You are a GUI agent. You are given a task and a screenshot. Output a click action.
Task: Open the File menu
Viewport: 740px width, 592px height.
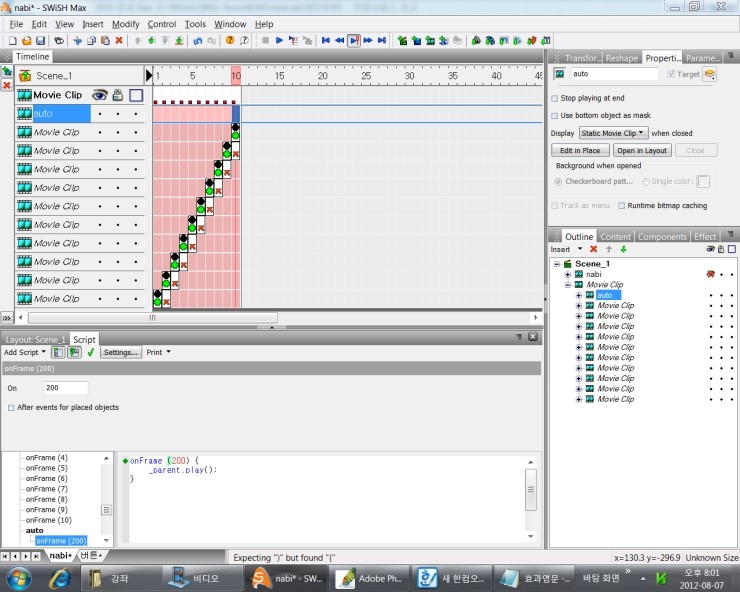click(16, 24)
